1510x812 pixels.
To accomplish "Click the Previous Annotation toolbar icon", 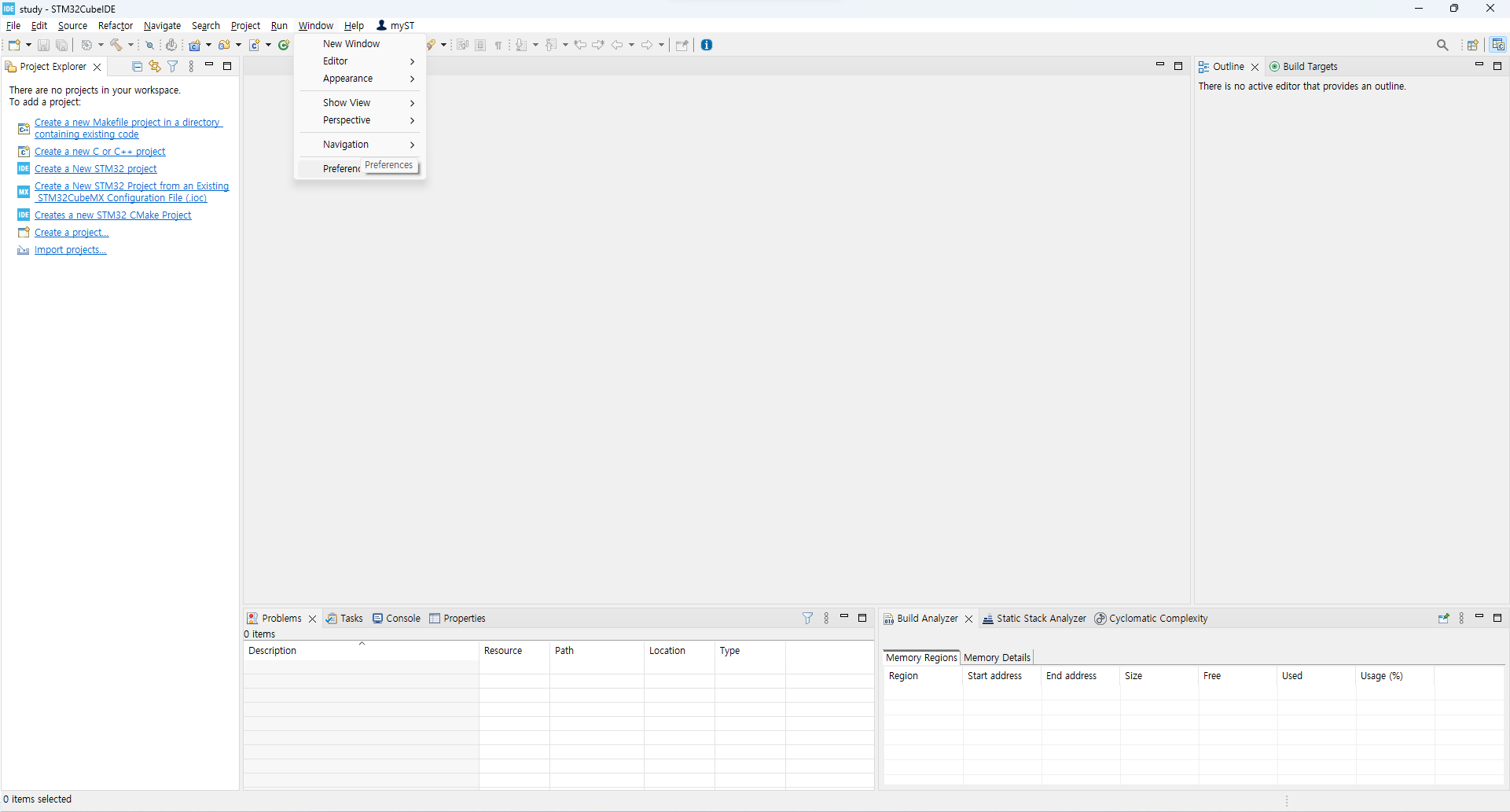I will pyautogui.click(x=551, y=45).
